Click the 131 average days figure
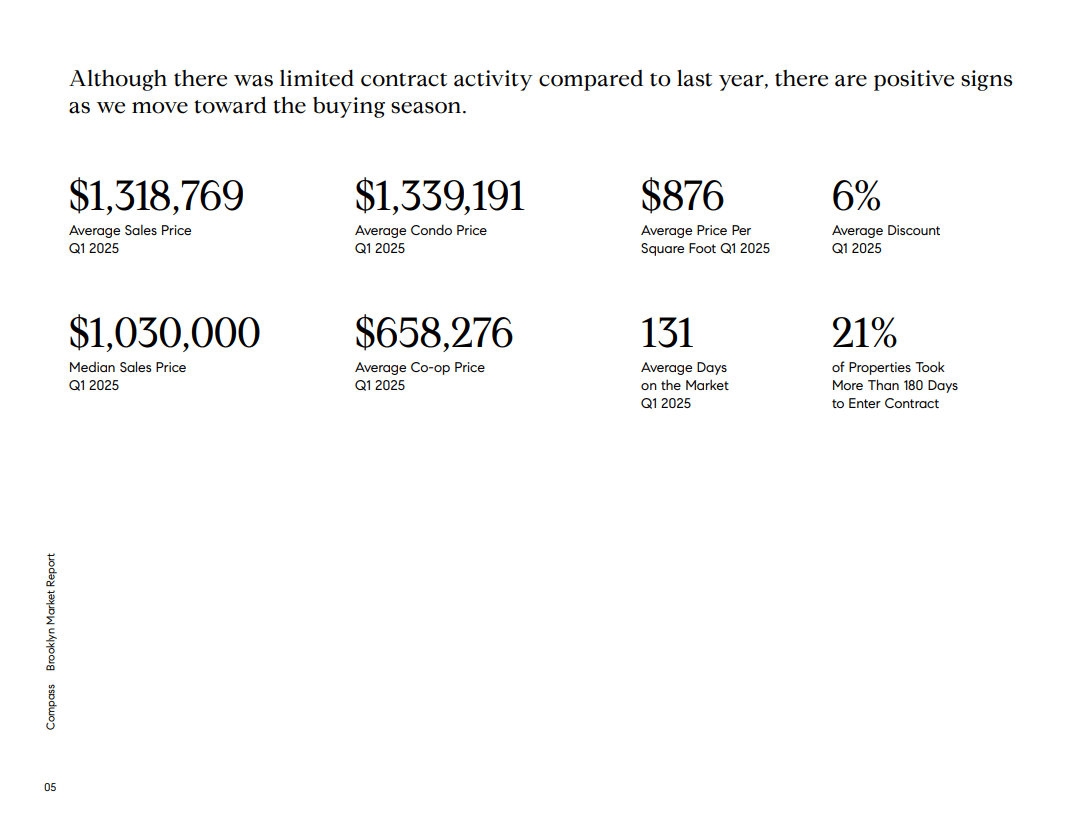Image resolution: width=1092 pixels, height=835 pixels. 667,333
